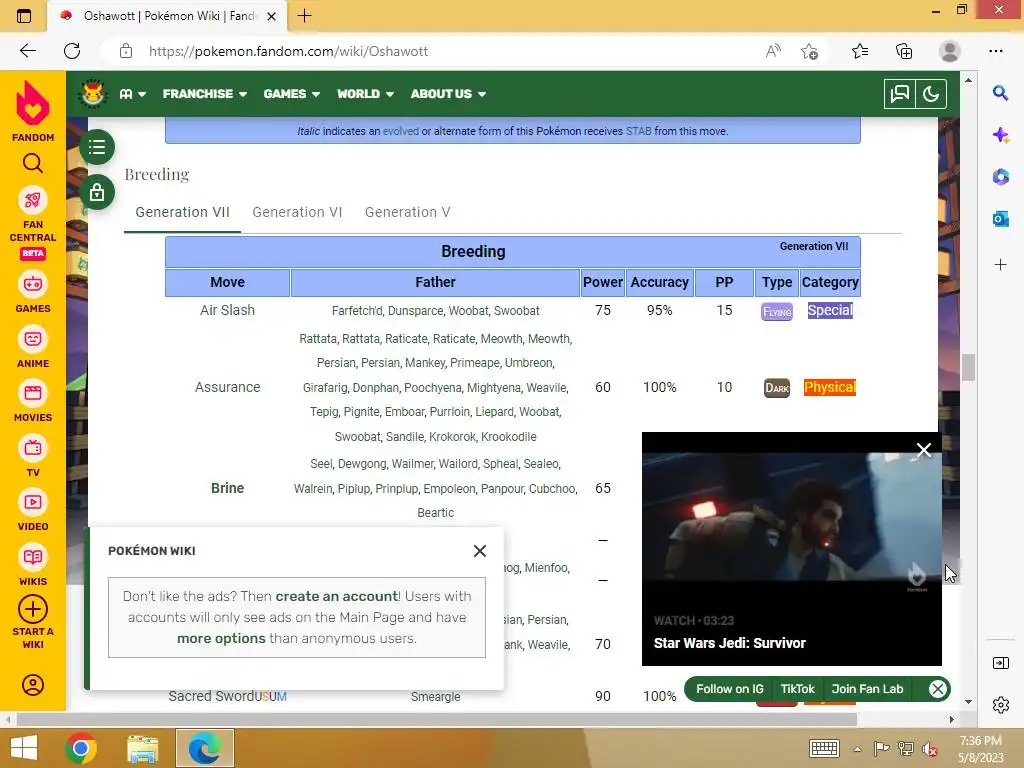Close the Pokémon Wiki notice popup
The height and width of the screenshot is (768, 1024).
coord(479,551)
